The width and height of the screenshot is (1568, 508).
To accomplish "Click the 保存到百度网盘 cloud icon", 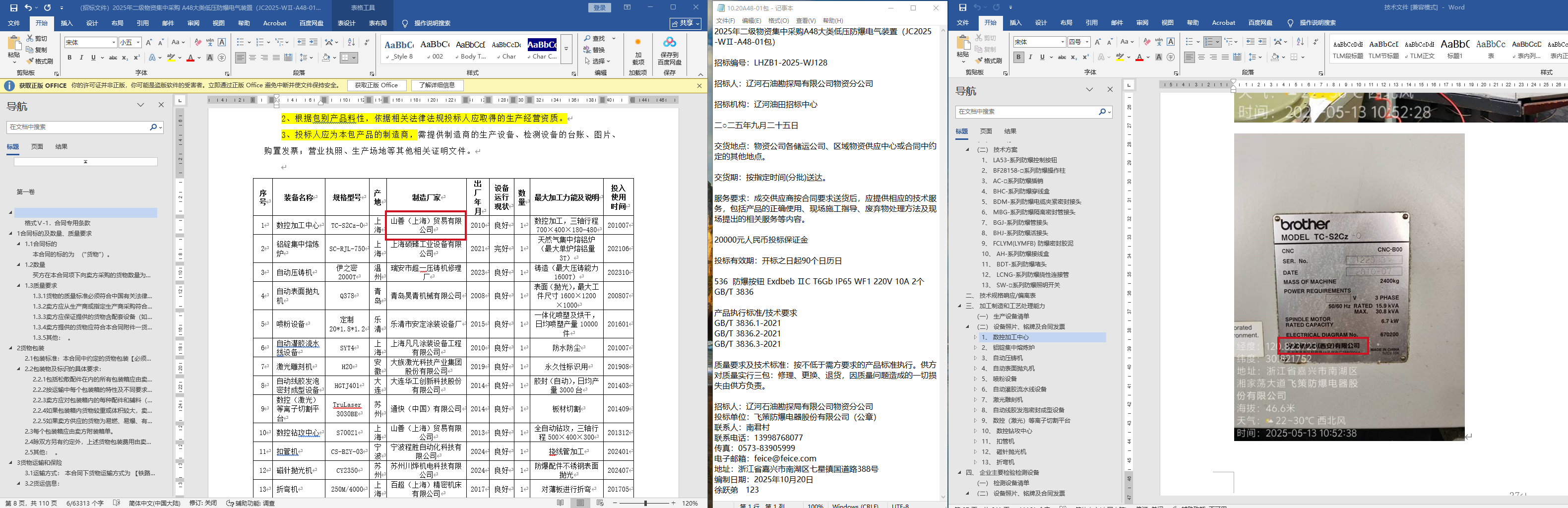I will pos(669,42).
